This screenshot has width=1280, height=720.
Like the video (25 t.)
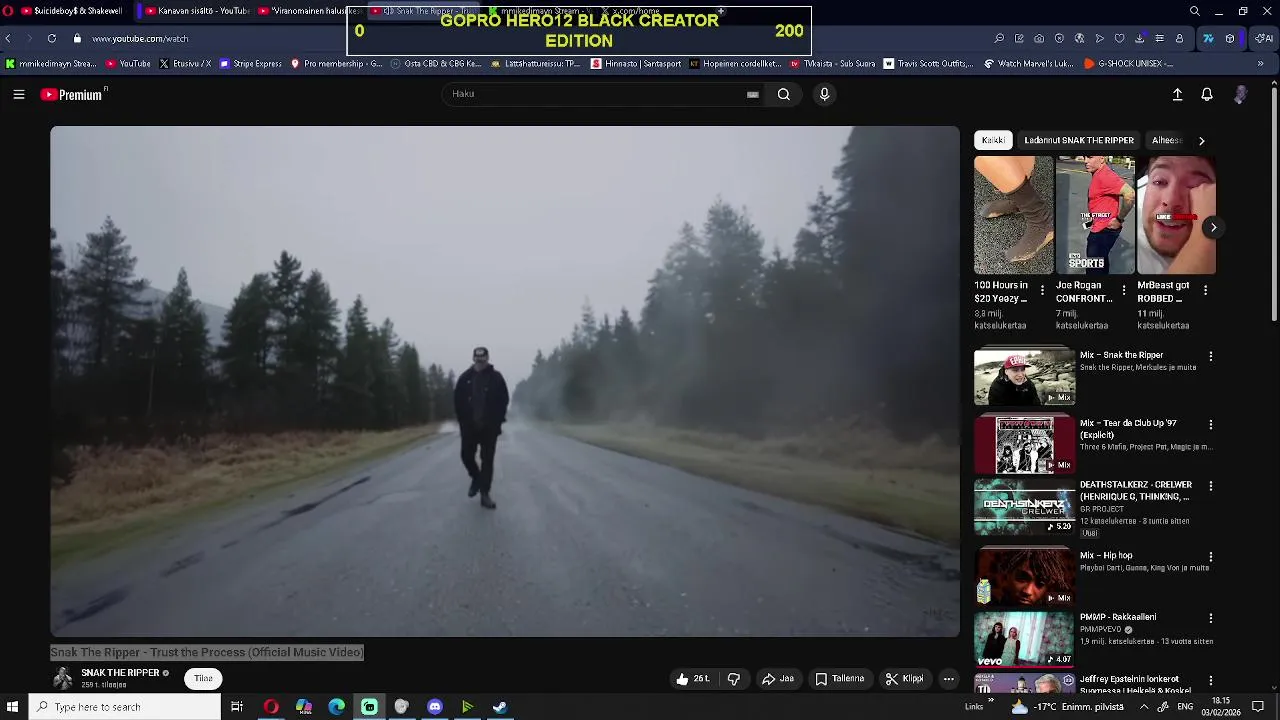694,679
